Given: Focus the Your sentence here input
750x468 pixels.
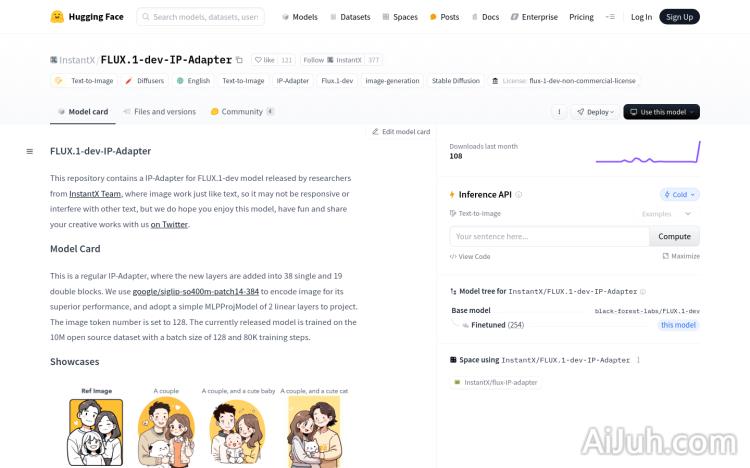Looking at the screenshot, I should (549, 236).
